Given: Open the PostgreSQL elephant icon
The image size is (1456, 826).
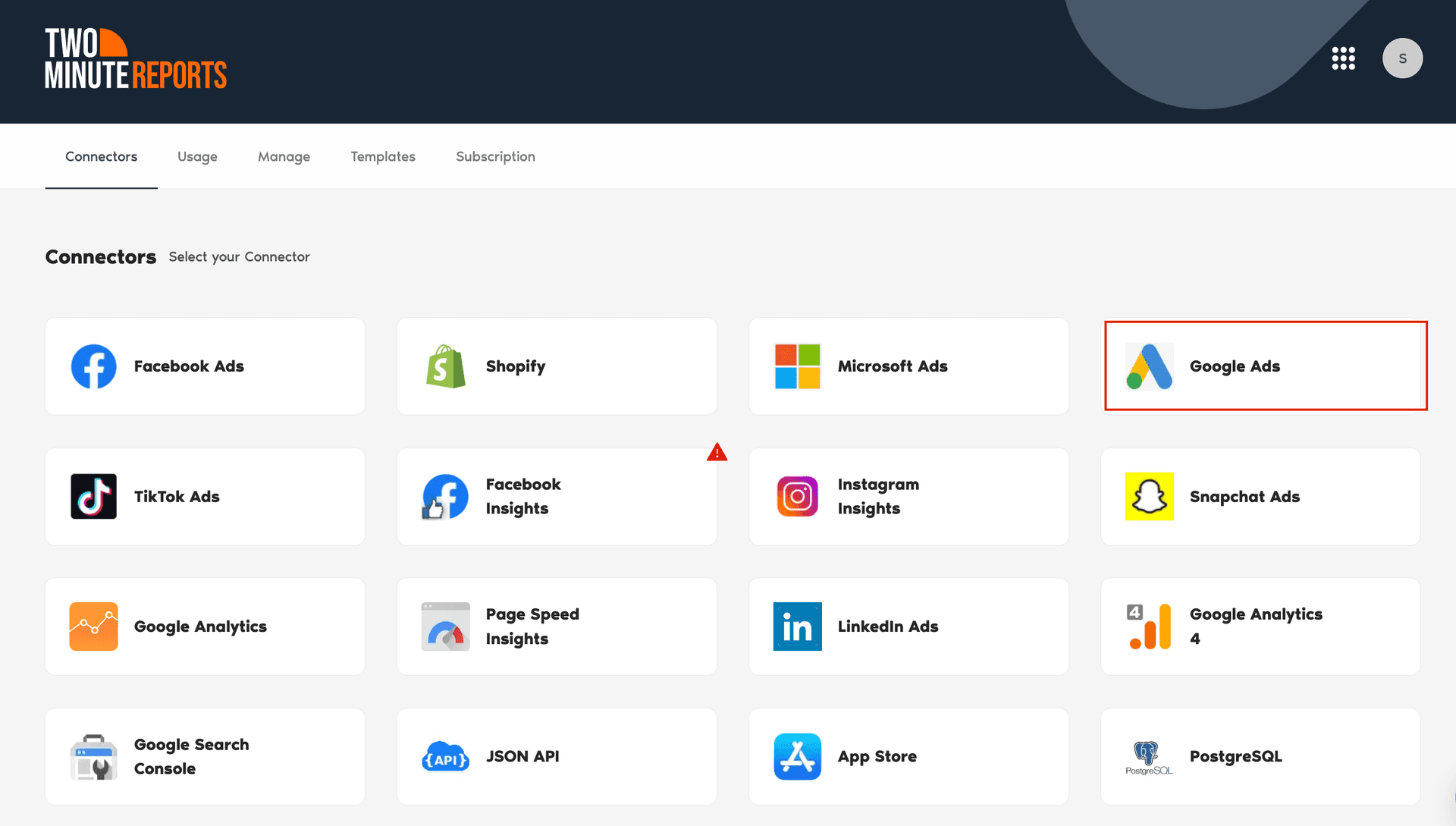Looking at the screenshot, I should click(1149, 756).
